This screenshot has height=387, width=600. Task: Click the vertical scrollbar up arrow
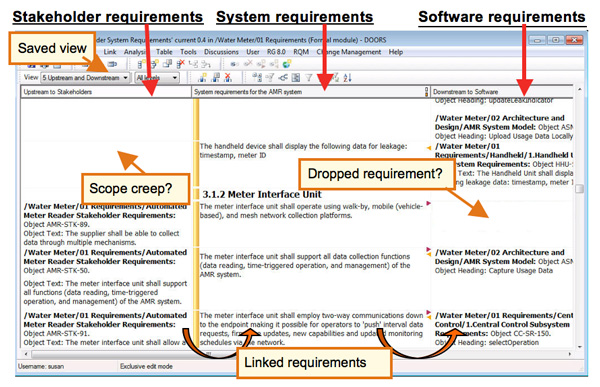[580, 90]
